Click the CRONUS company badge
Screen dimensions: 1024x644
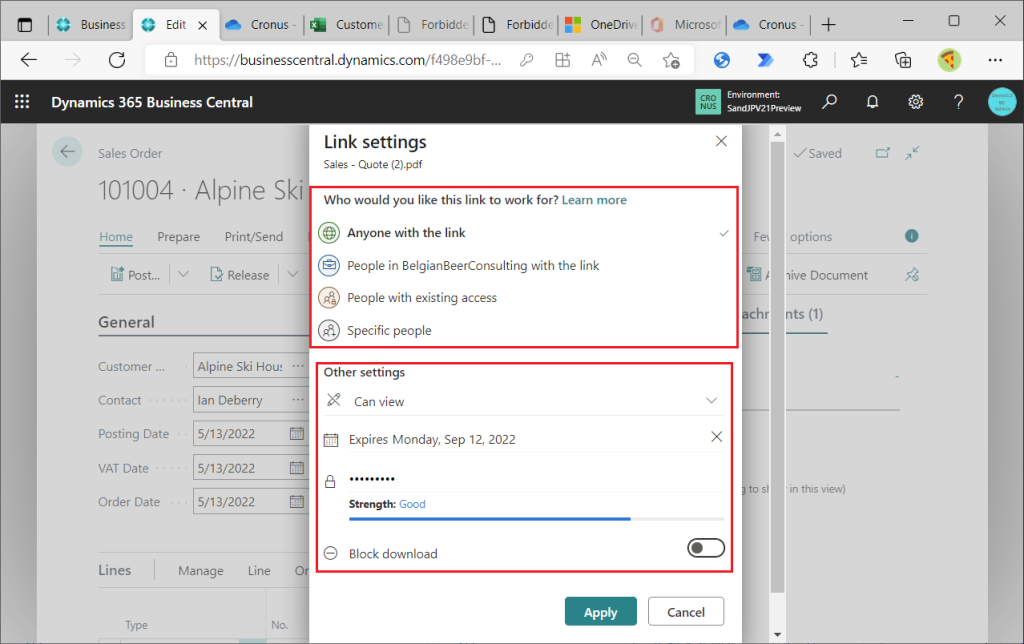pyautogui.click(x=708, y=102)
